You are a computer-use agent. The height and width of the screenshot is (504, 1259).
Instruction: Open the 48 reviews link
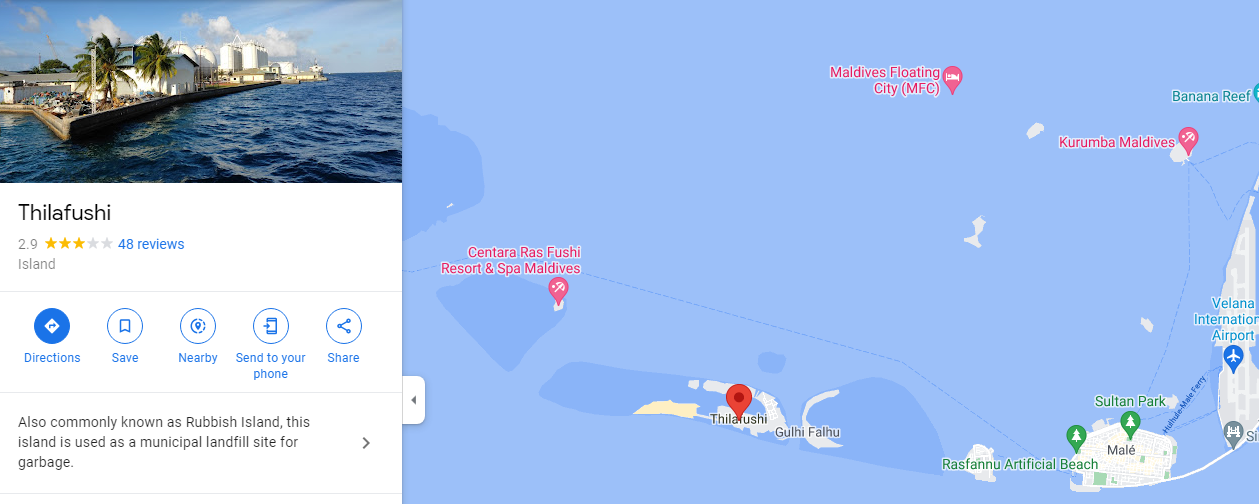pyautogui.click(x=151, y=244)
